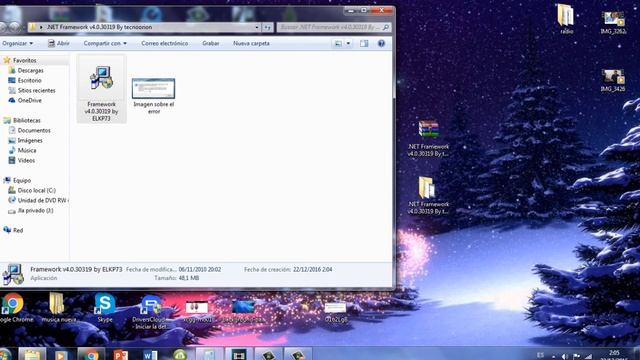640x360 pixels.
Task: Open the Explorer help icon
Action: pyautogui.click(x=381, y=43)
